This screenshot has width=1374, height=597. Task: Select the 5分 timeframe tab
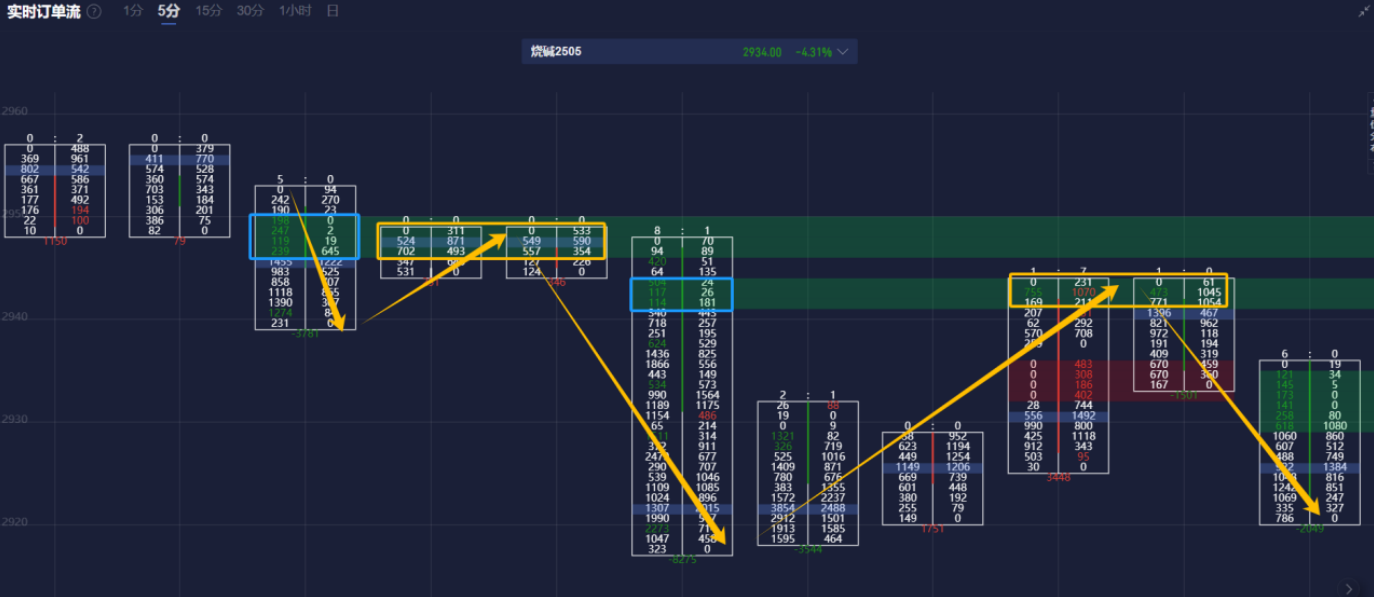169,11
